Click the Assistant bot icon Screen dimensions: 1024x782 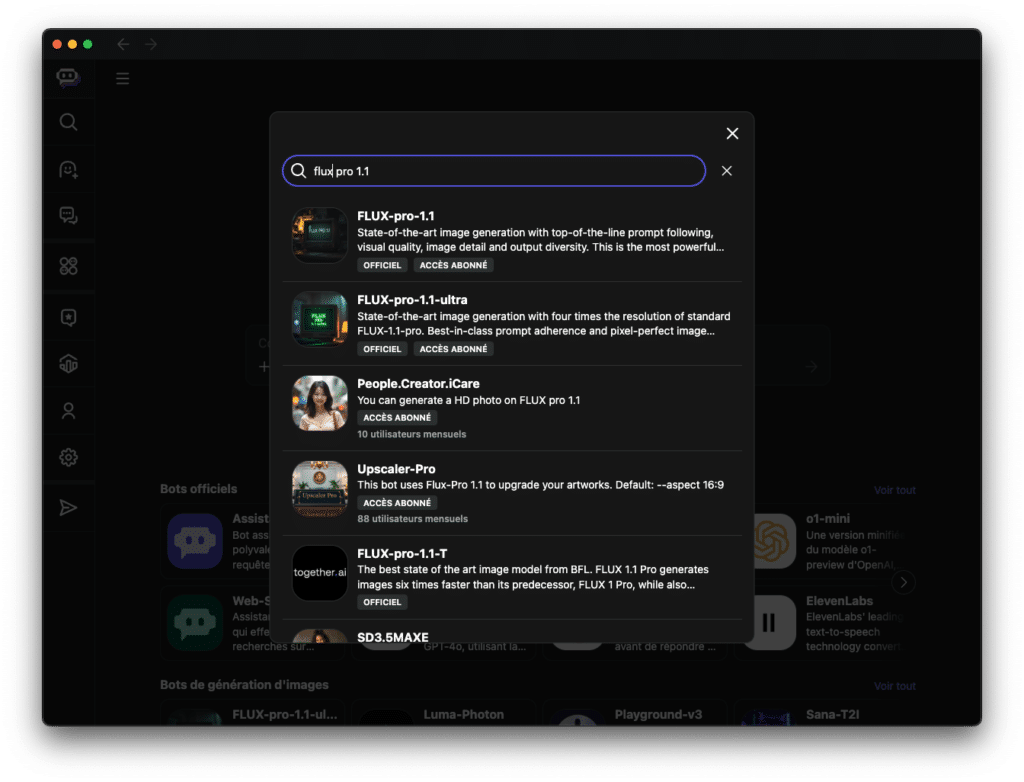[195, 541]
